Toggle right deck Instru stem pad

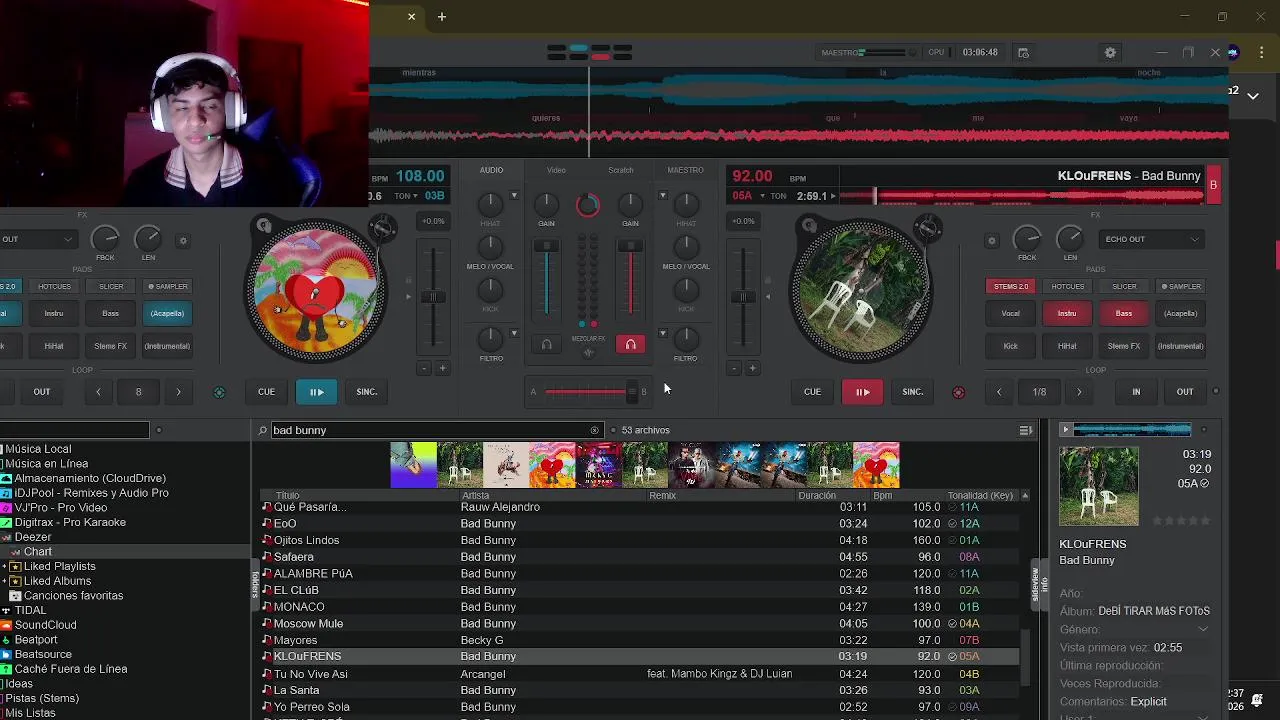click(x=1067, y=314)
